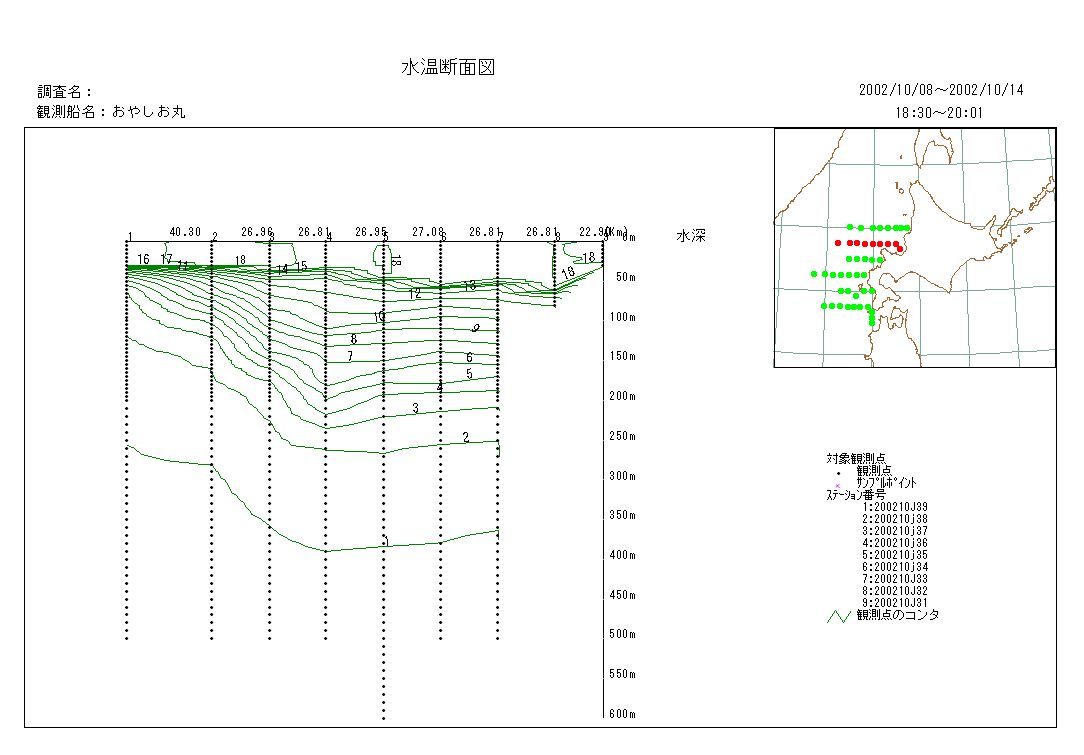Select the westernmost red station dot on map
The image size is (1084, 755).
pyautogui.click(x=838, y=243)
